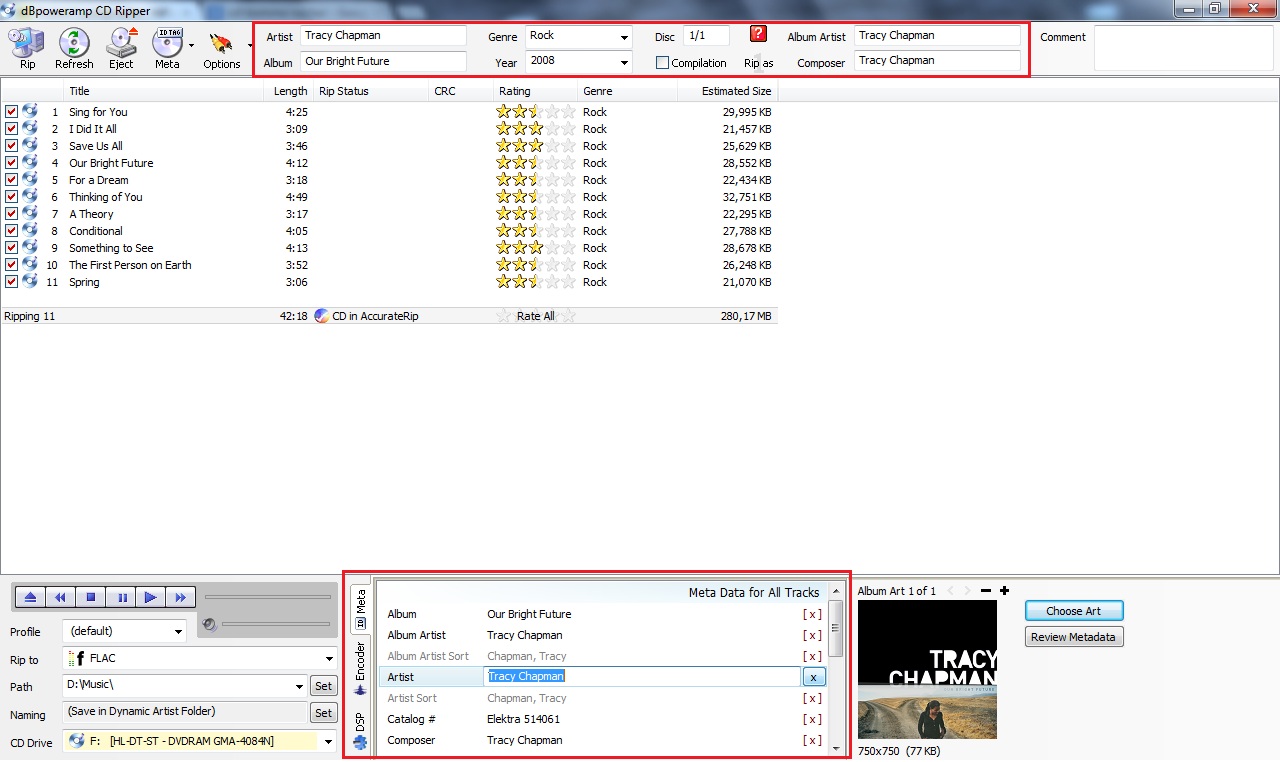Uncheck track 11 Spring checkbox
The height and width of the screenshot is (762, 1280).
pyautogui.click(x=12, y=282)
